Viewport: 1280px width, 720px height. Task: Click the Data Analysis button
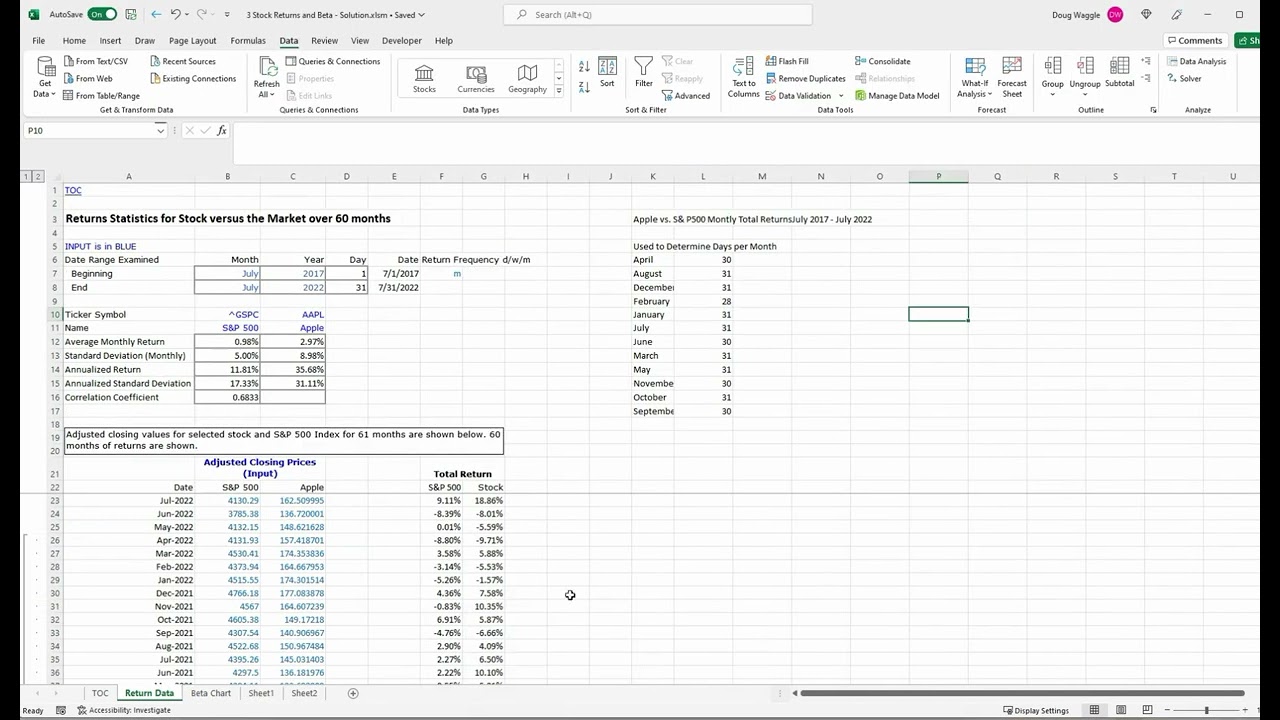click(x=1195, y=61)
